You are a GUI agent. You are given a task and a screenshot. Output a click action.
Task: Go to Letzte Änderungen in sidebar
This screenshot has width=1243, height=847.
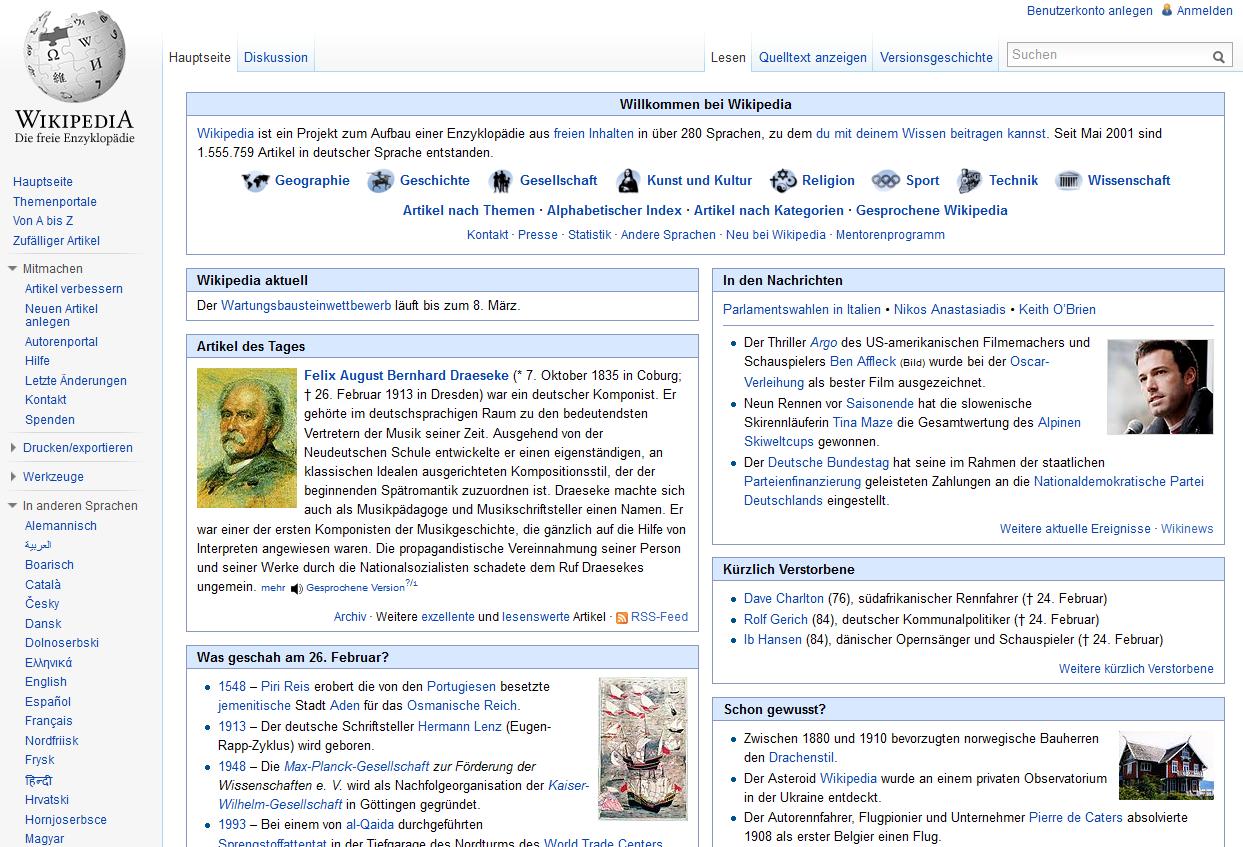[76, 381]
